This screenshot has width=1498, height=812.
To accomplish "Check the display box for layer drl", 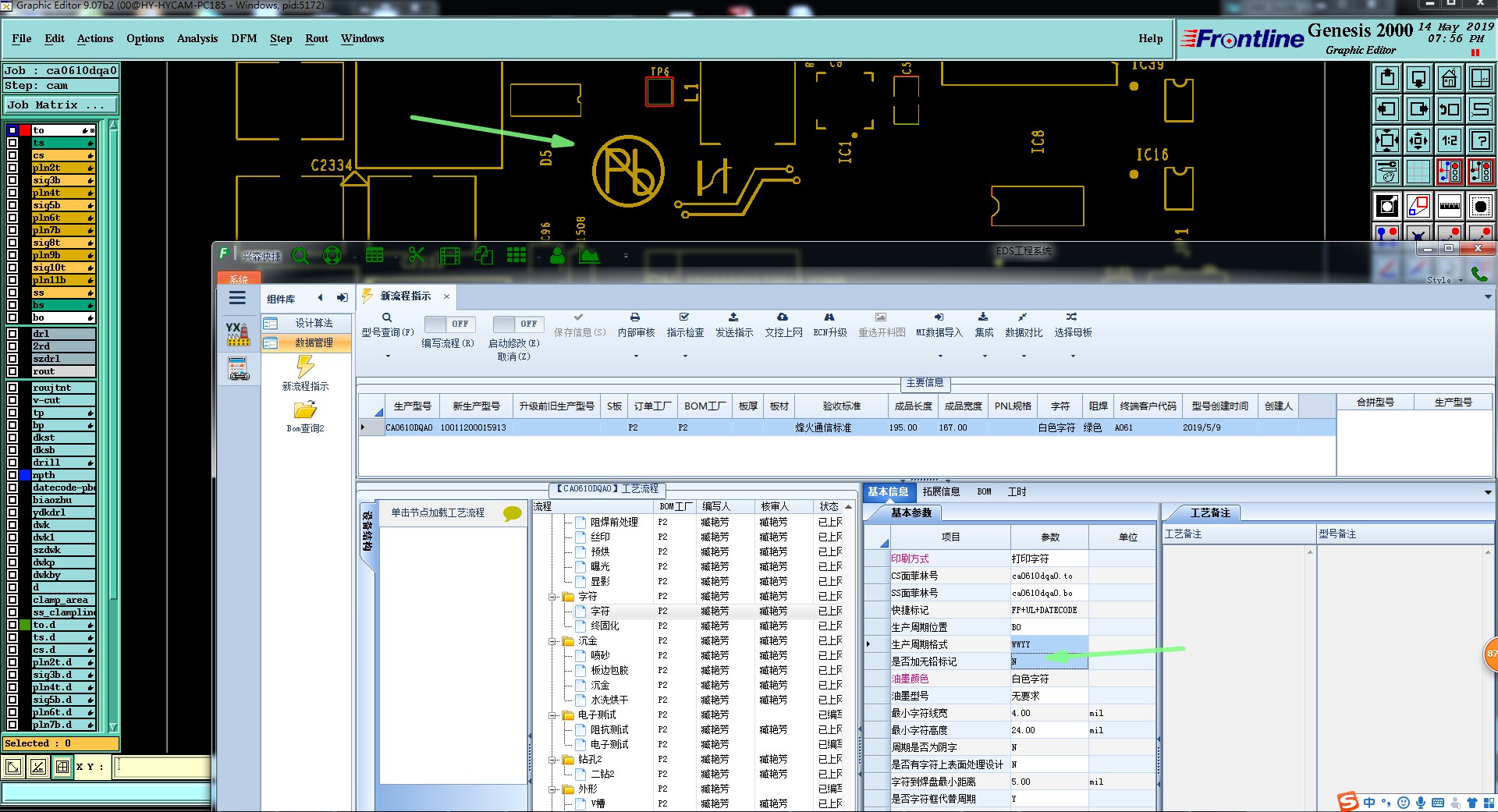I will coord(12,334).
